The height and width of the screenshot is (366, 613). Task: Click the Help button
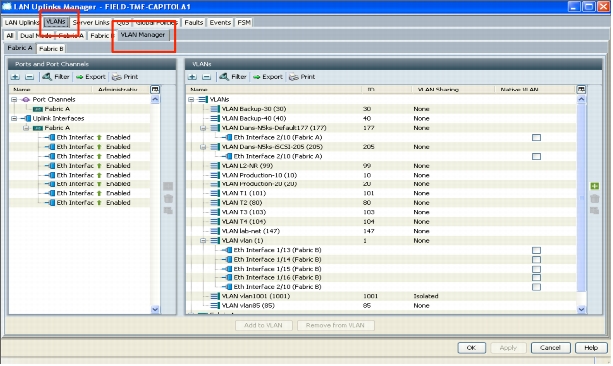point(591,348)
